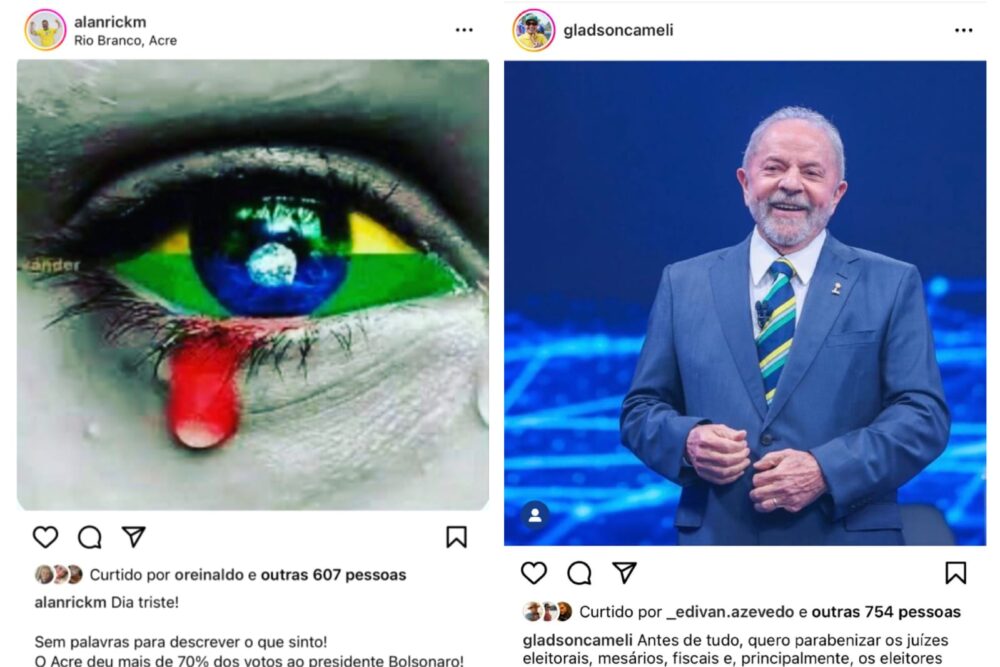The image size is (1000, 667).
Task: Open comments on the gladsoncameli post
Action: coord(579,573)
